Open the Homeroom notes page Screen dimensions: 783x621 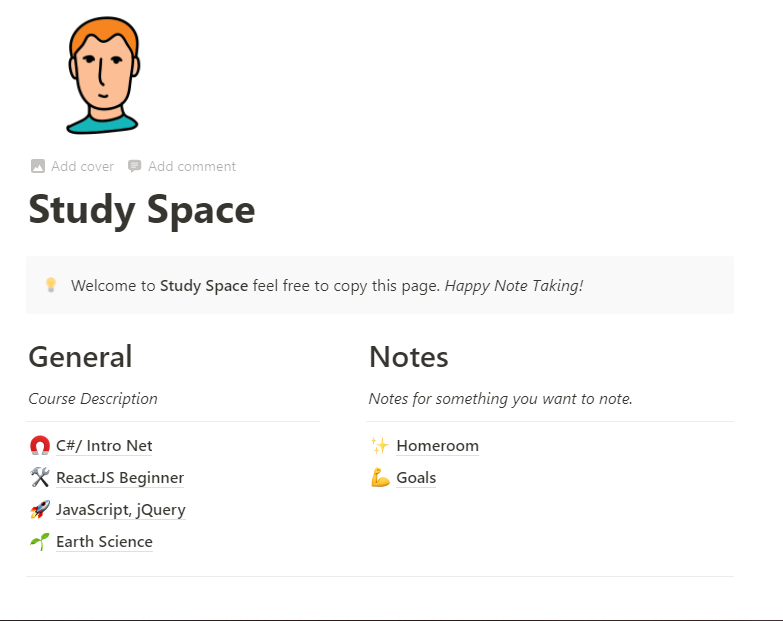437,446
